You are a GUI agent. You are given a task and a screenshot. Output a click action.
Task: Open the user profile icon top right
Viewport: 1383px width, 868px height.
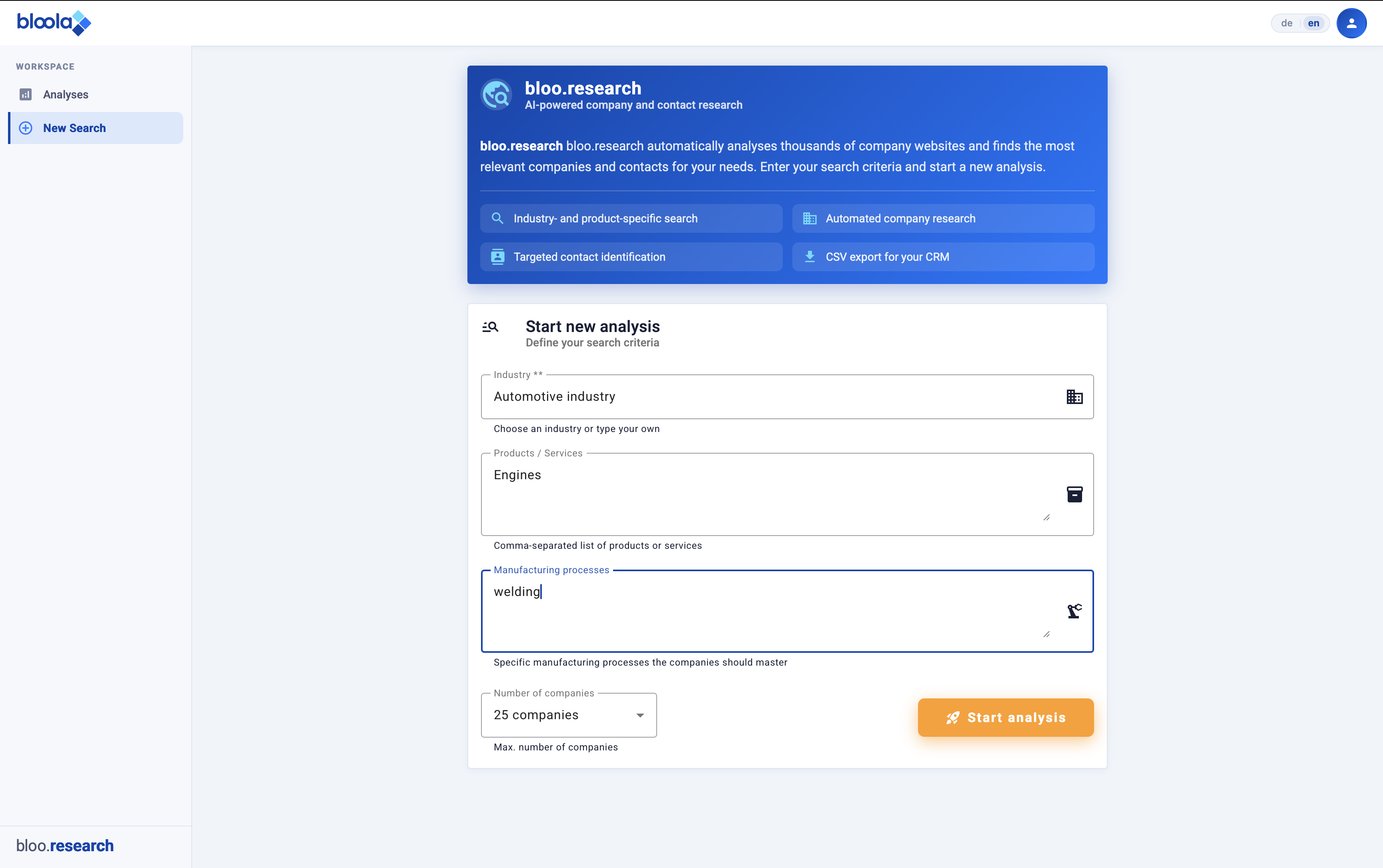pyautogui.click(x=1351, y=23)
